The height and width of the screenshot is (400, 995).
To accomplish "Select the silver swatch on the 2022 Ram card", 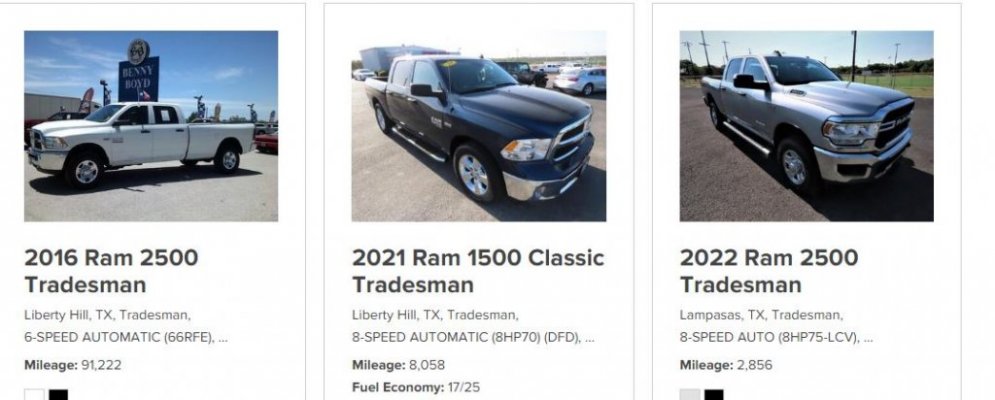I will 690,395.
